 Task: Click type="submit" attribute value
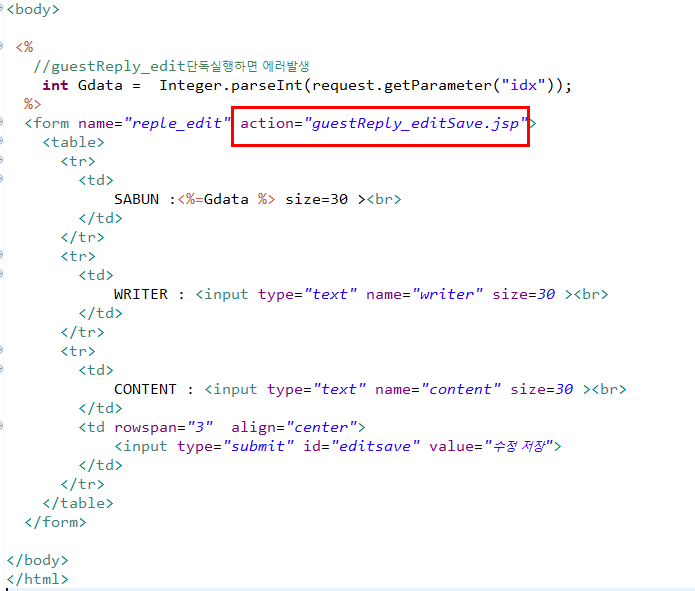click(235, 446)
